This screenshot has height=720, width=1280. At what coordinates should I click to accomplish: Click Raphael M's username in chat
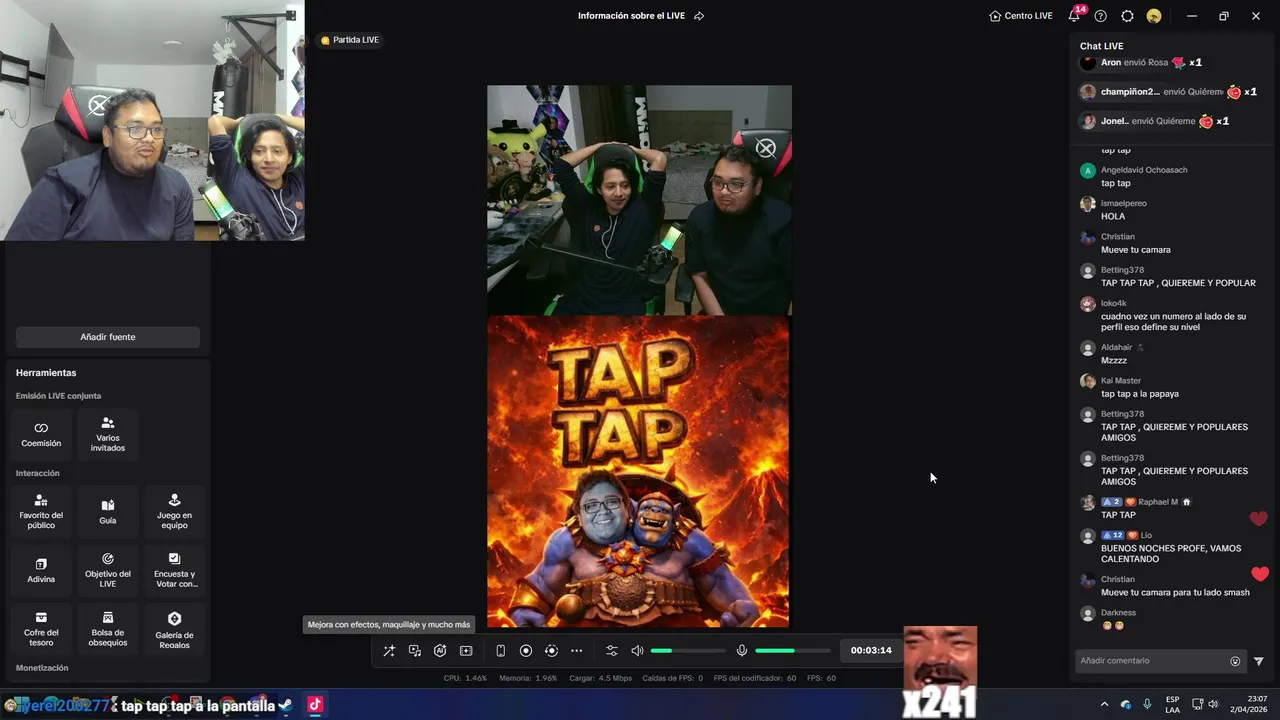pos(1157,502)
